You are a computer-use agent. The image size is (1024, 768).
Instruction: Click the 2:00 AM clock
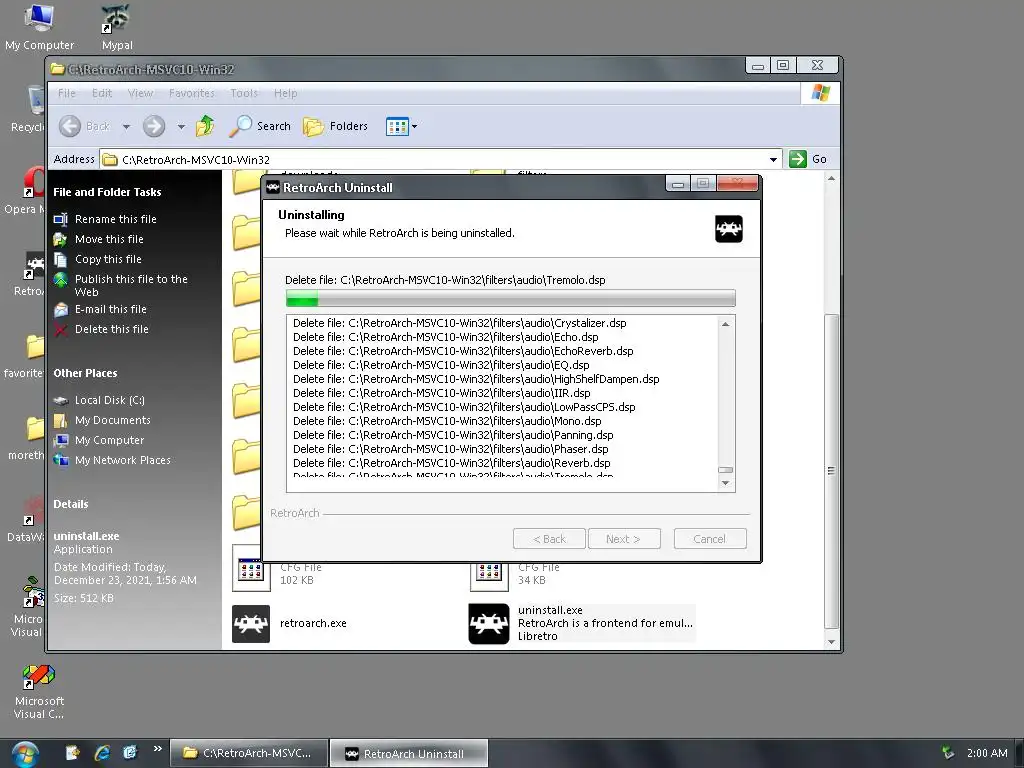[987, 753]
